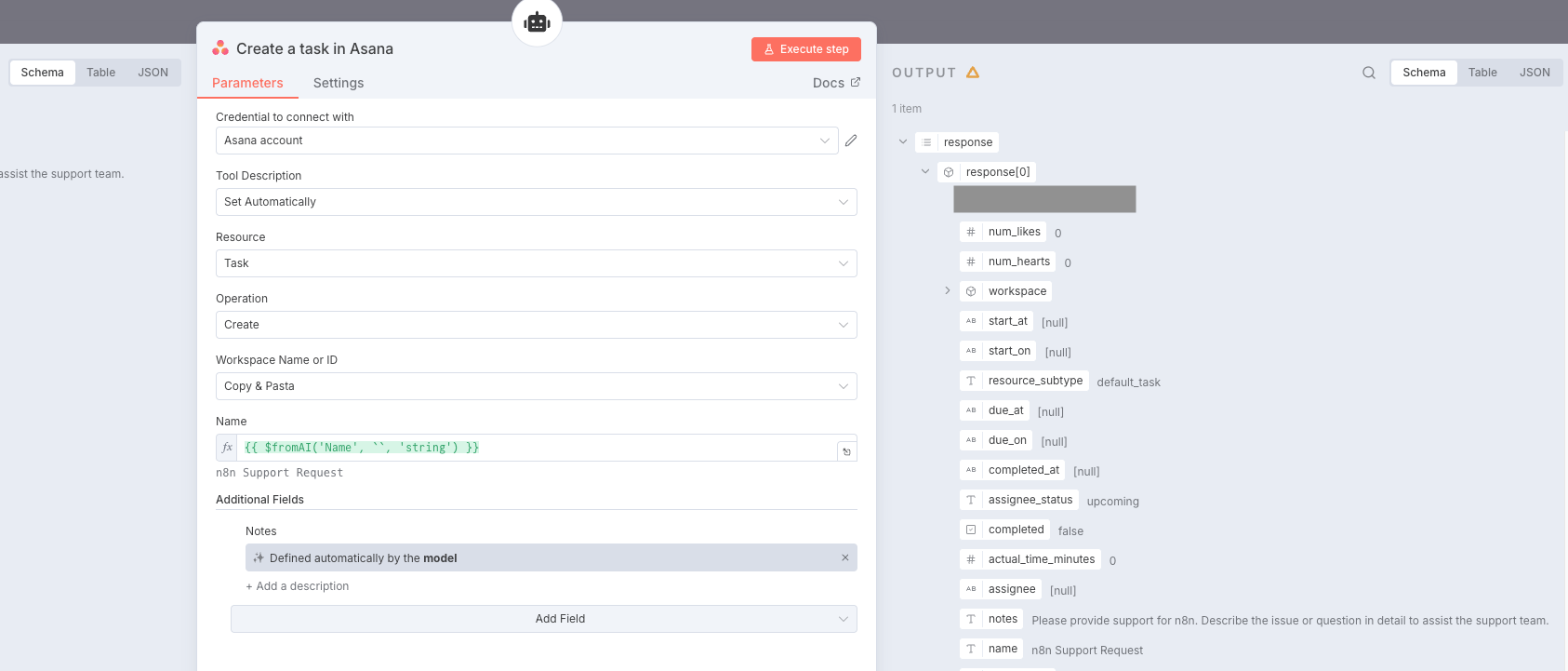The width and height of the screenshot is (1568, 671).
Task: Collapse the response node in the output tree
Action: (x=903, y=142)
